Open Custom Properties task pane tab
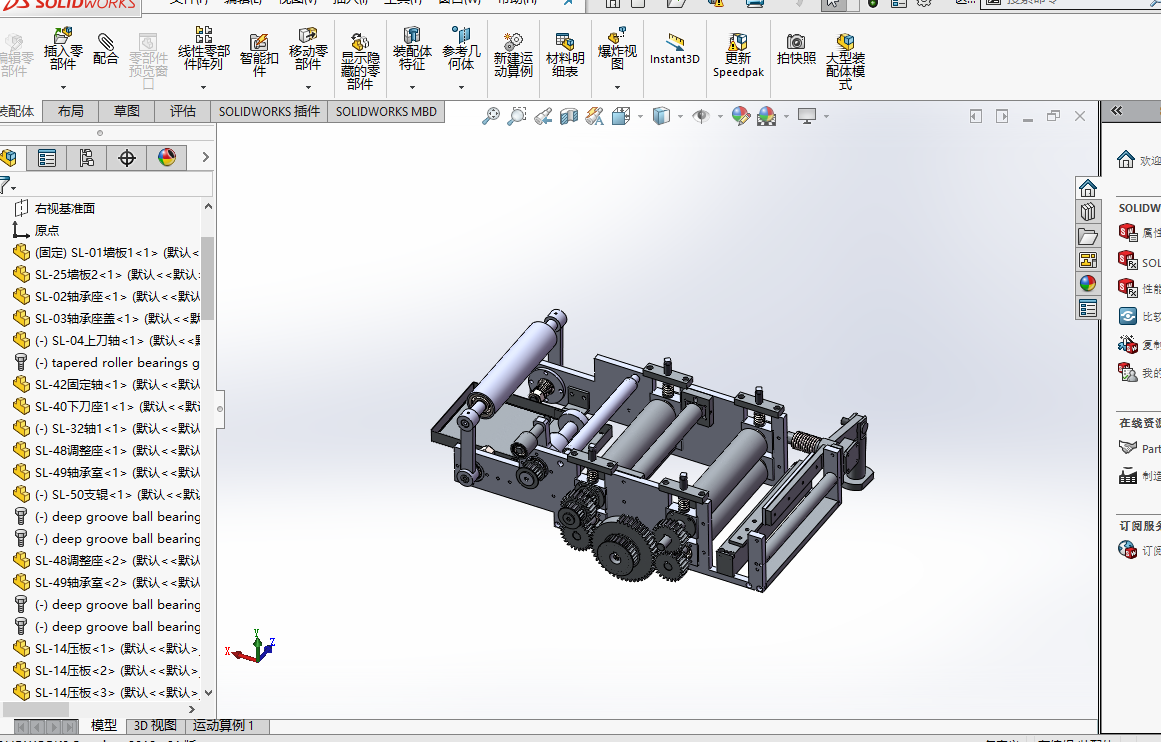This screenshot has width=1161, height=742. [1088, 308]
